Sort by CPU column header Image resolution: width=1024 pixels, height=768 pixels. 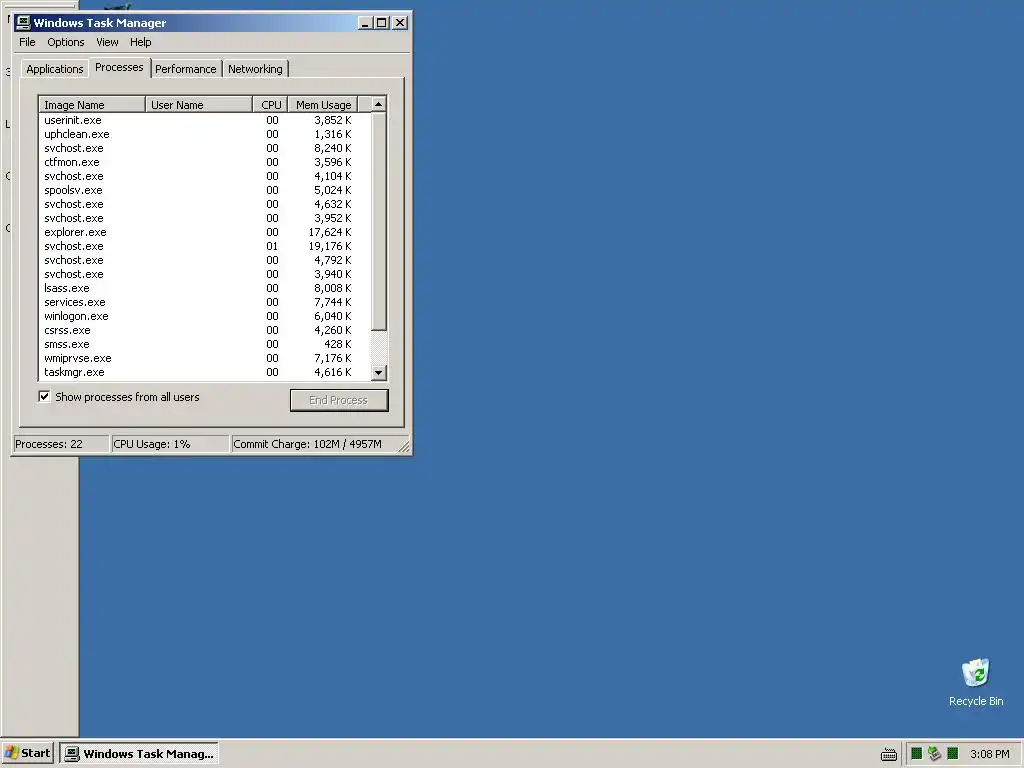point(270,105)
